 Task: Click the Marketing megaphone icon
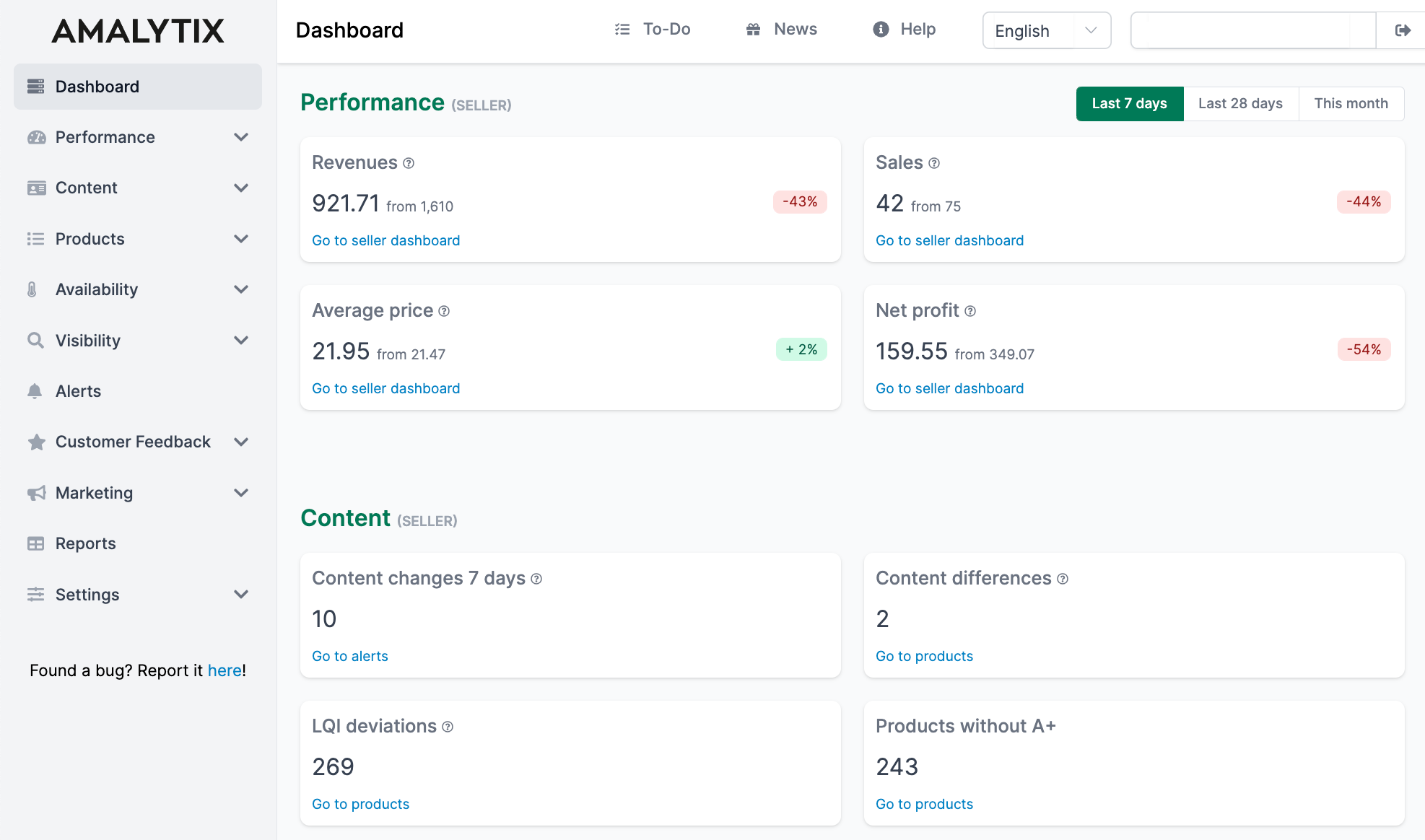(36, 493)
